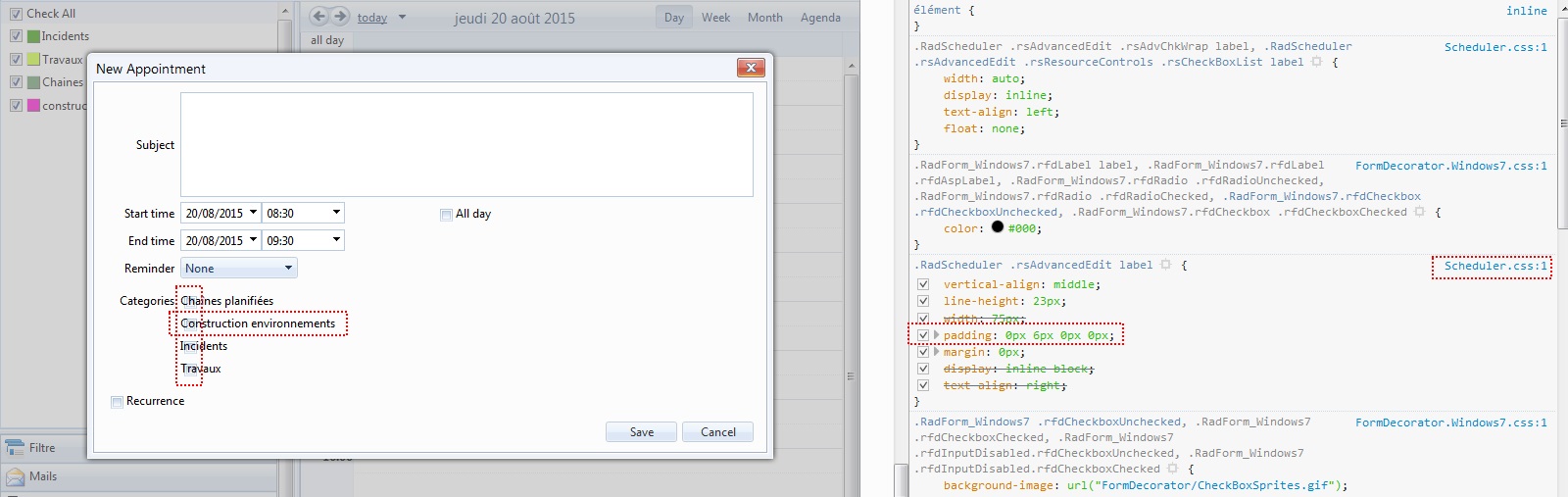Toggle the padding CSS property checkbox
This screenshot has width=1568, height=497.
point(923,335)
